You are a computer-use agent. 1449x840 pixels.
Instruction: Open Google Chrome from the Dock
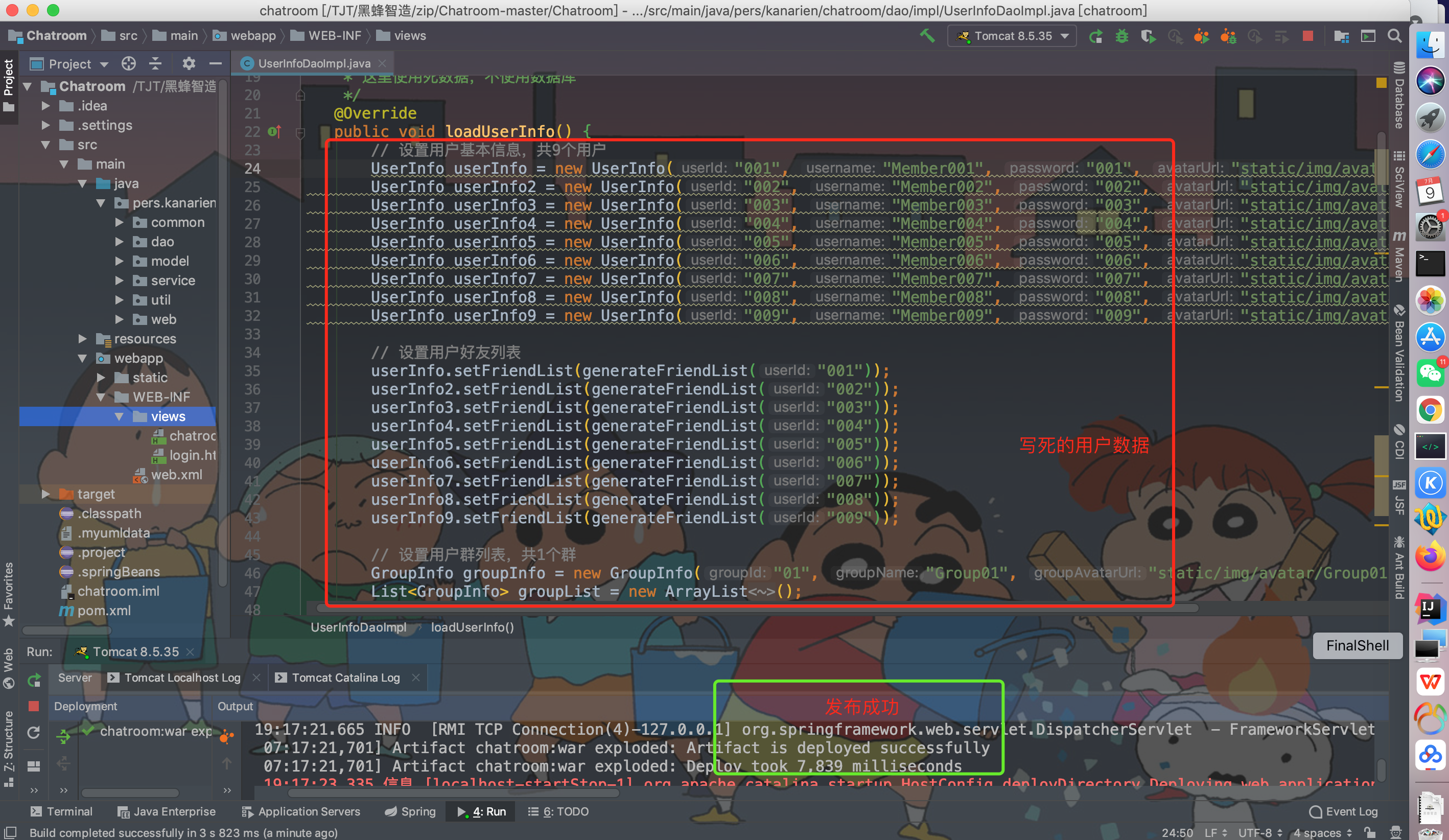coord(1430,410)
